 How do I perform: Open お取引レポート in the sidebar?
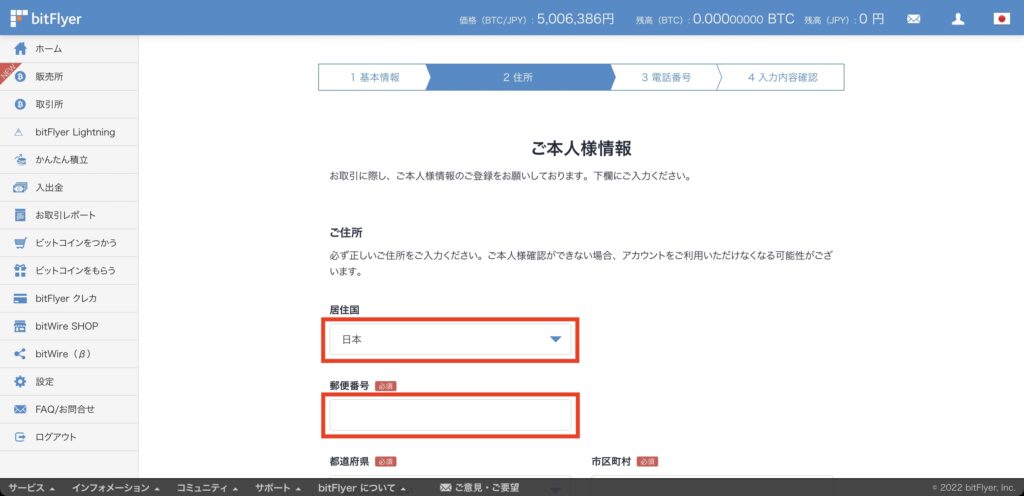tap(69, 215)
